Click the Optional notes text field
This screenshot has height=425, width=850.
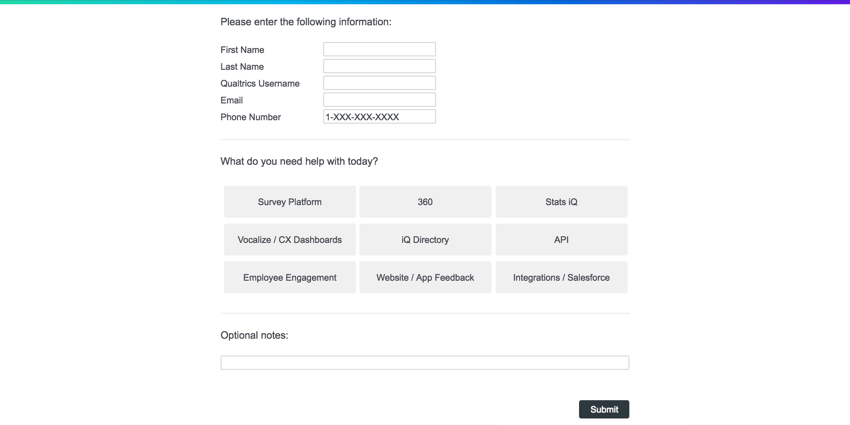pyautogui.click(x=424, y=363)
